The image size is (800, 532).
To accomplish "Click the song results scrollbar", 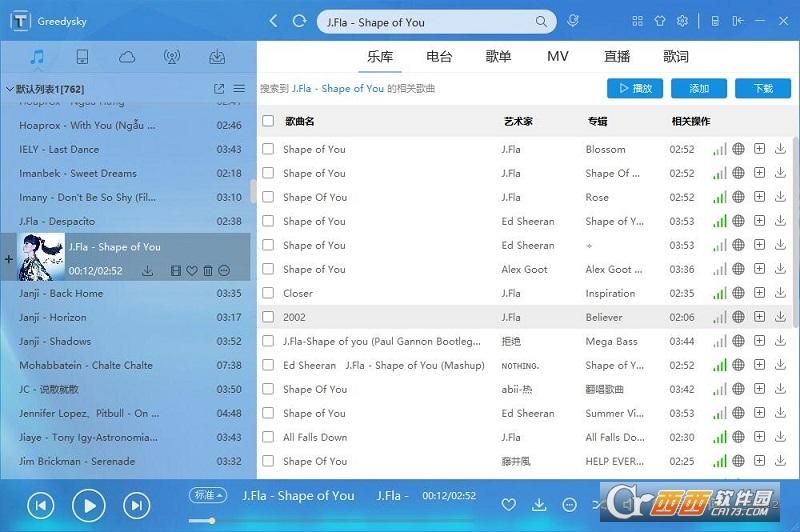I will tap(795, 232).
